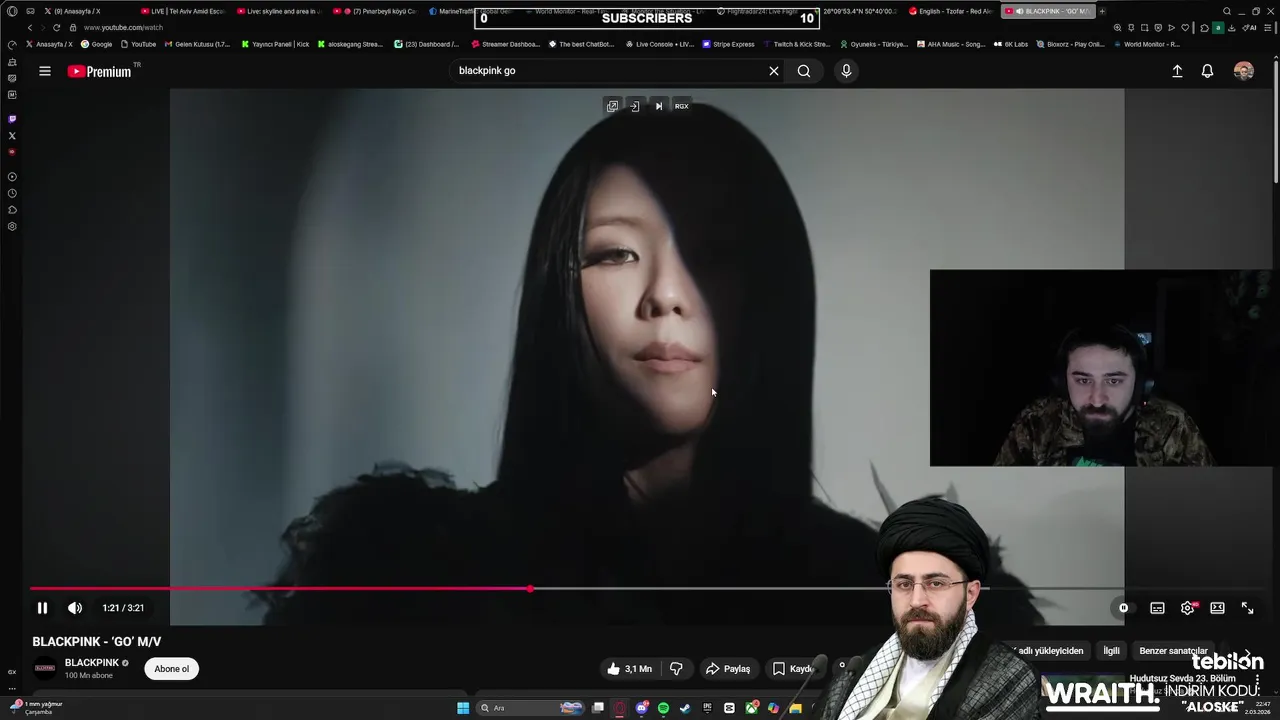Switch to theater mode view

(x=1217, y=608)
